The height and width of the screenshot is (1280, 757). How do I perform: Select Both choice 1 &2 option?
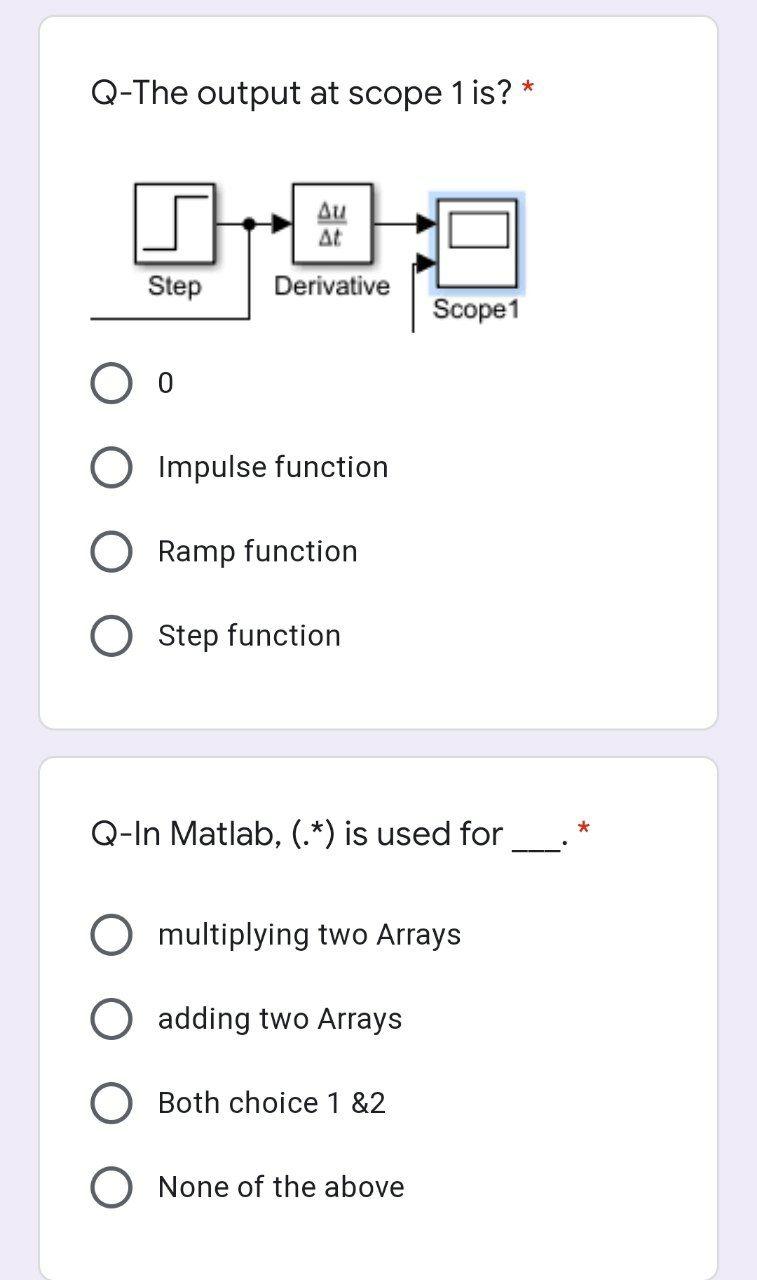click(111, 1103)
